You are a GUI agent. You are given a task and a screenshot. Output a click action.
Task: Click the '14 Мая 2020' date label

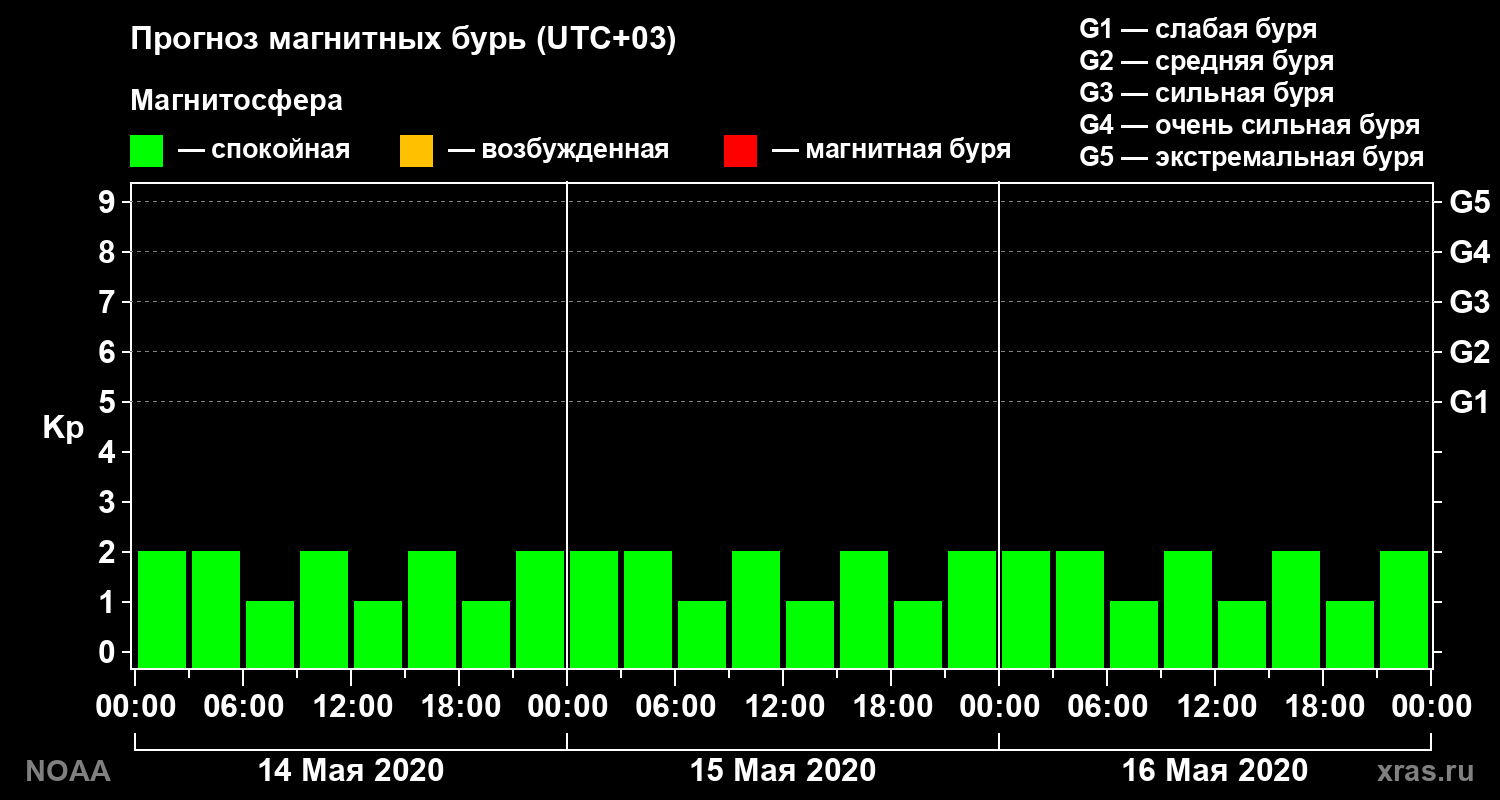pyautogui.click(x=351, y=771)
